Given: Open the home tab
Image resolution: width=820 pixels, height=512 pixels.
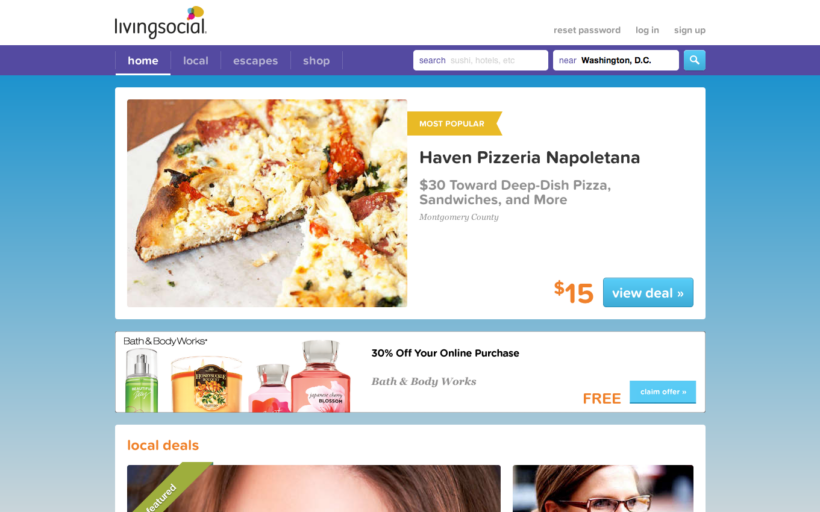Looking at the screenshot, I should click(143, 61).
